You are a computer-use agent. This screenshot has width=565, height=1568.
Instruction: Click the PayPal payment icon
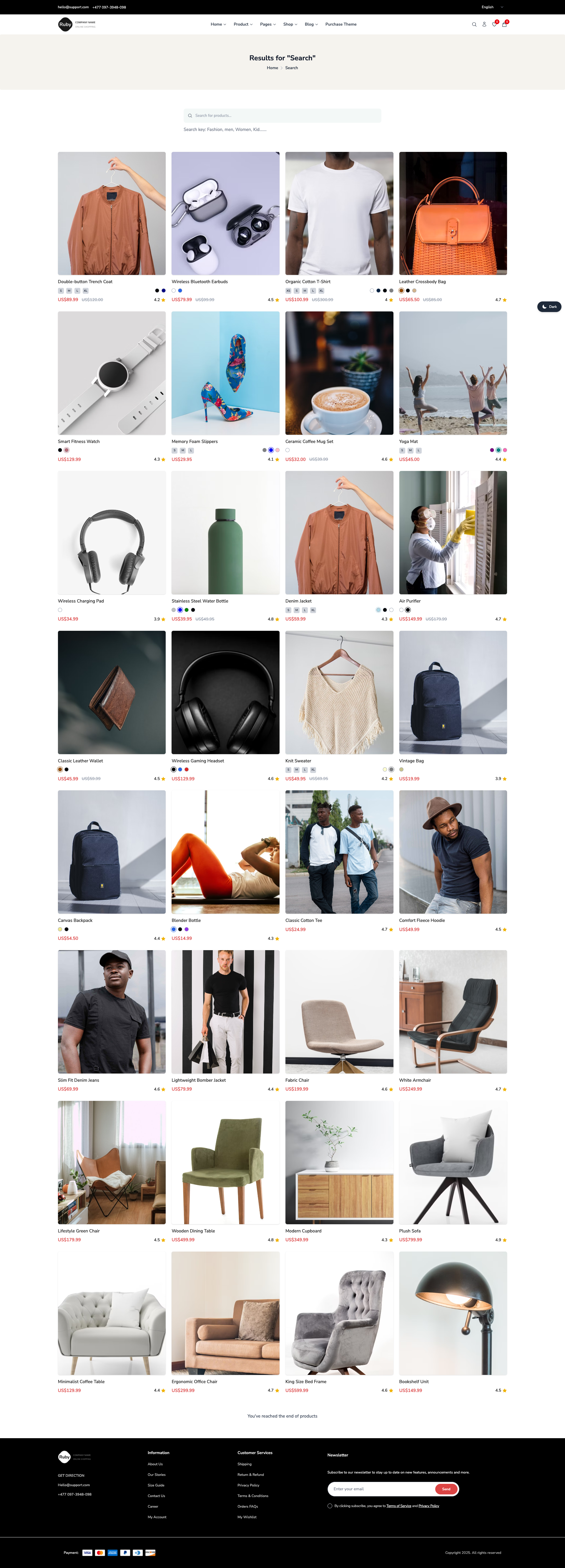[125, 1552]
